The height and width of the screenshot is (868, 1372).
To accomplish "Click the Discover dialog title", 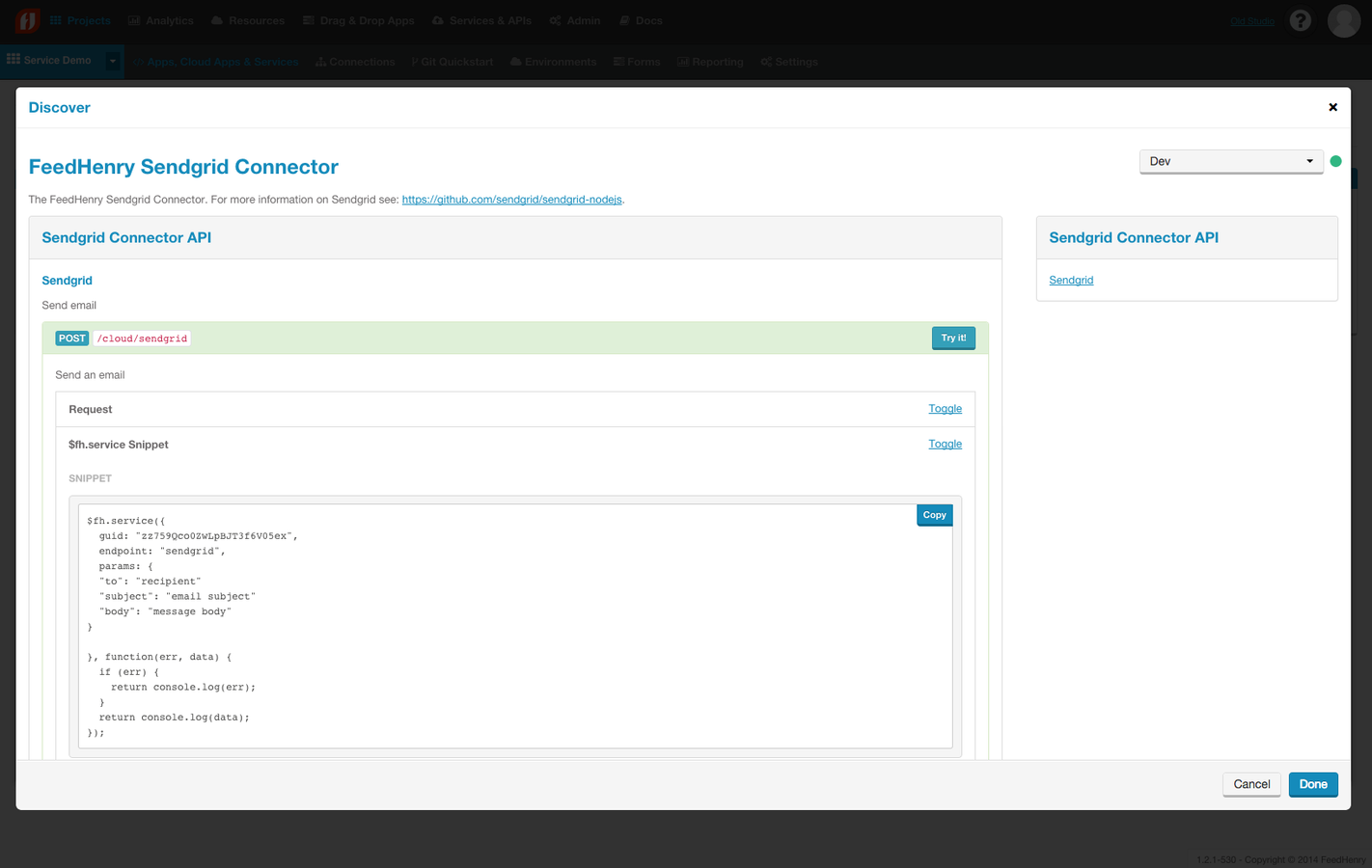I will pyautogui.click(x=59, y=108).
